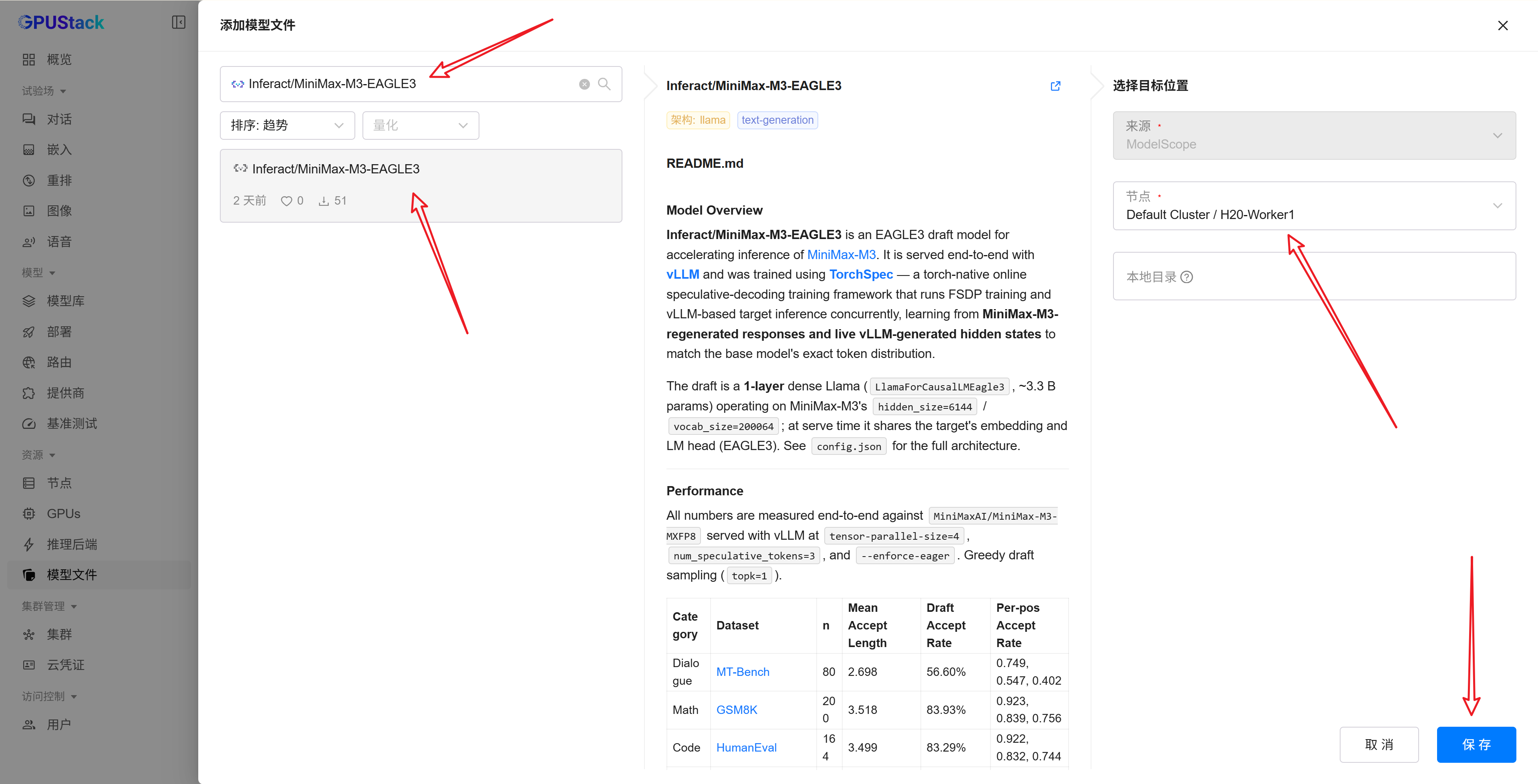
Task: Open the 部署 rocket icon
Action: [29, 332]
